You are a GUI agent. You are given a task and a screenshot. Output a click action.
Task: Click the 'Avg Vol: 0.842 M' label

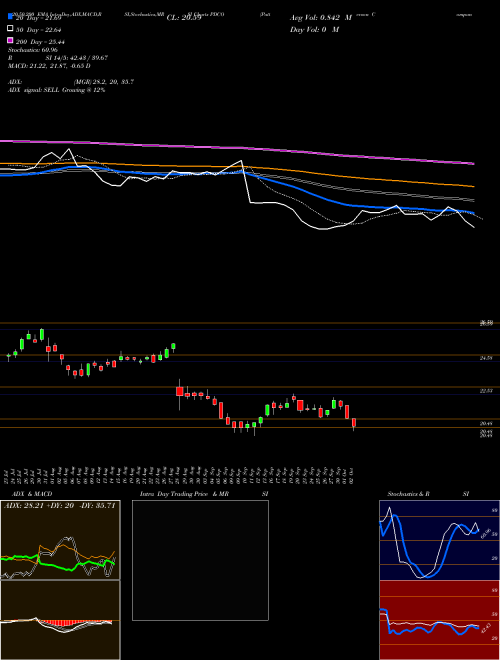tap(321, 18)
